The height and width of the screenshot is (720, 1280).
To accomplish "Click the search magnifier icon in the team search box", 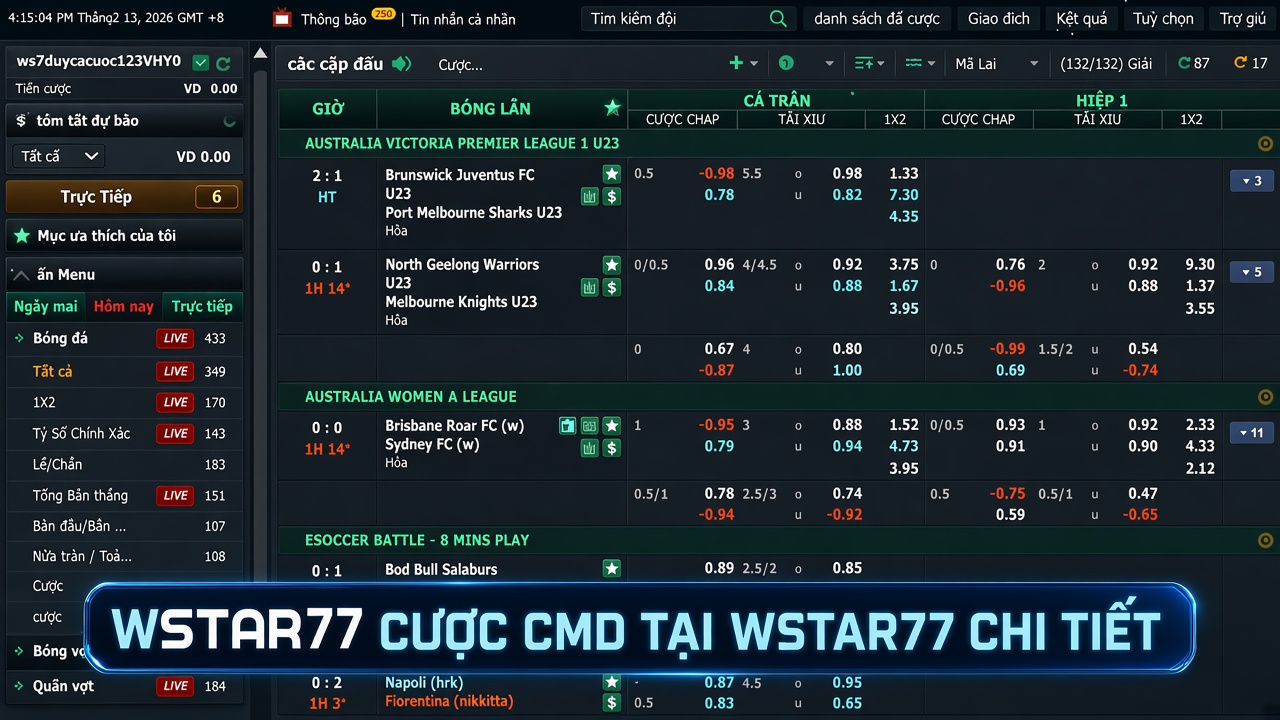I will coord(778,19).
